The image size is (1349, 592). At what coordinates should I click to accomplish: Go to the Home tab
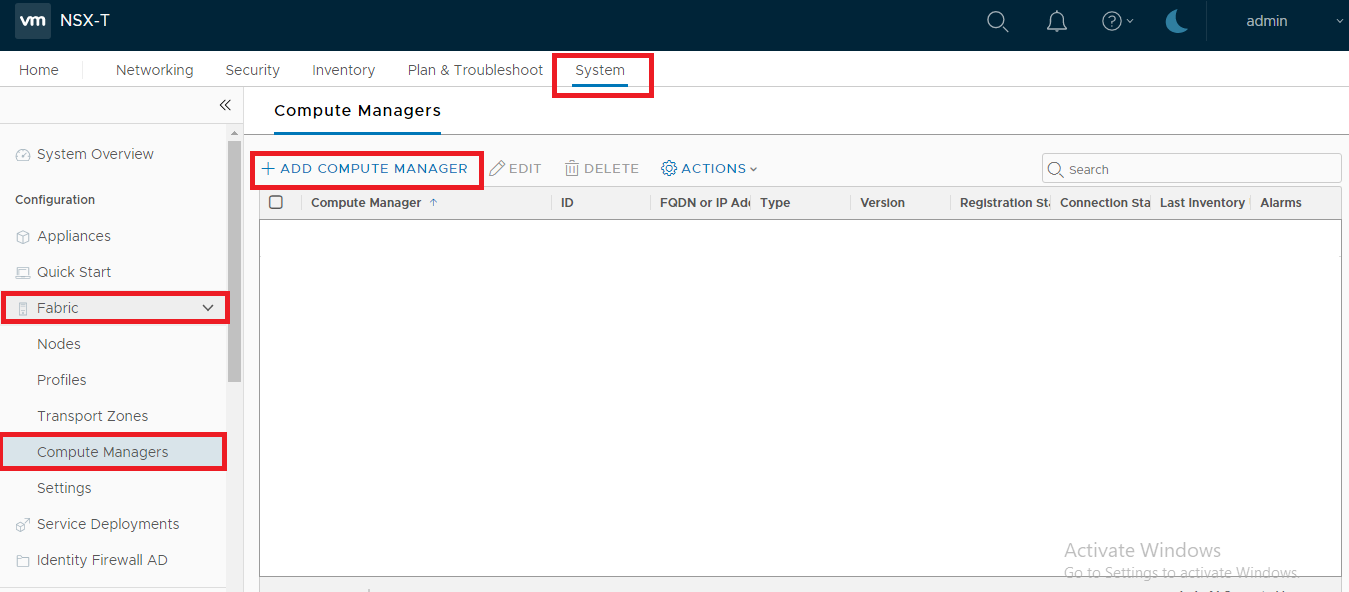tap(39, 70)
